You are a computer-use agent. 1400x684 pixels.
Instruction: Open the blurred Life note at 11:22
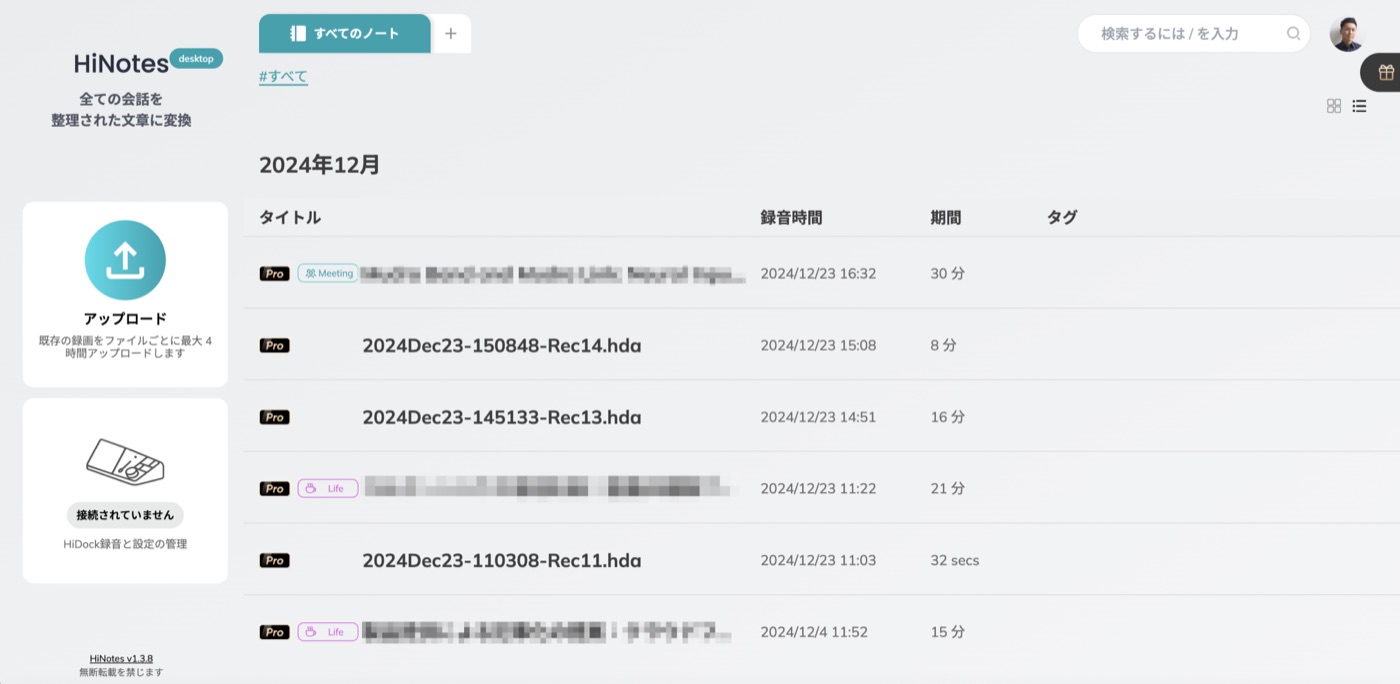(x=546, y=489)
